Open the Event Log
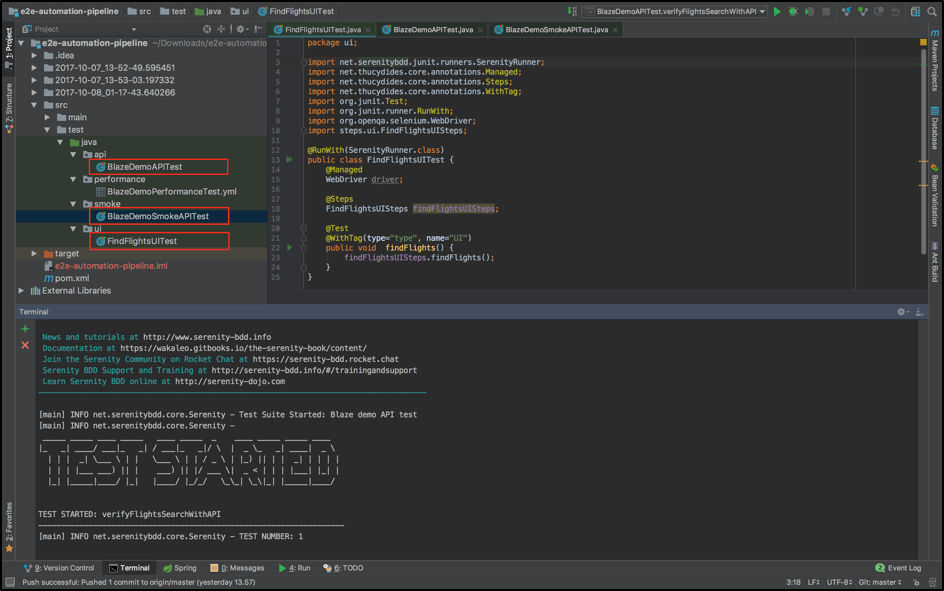The image size is (944, 591). point(898,568)
